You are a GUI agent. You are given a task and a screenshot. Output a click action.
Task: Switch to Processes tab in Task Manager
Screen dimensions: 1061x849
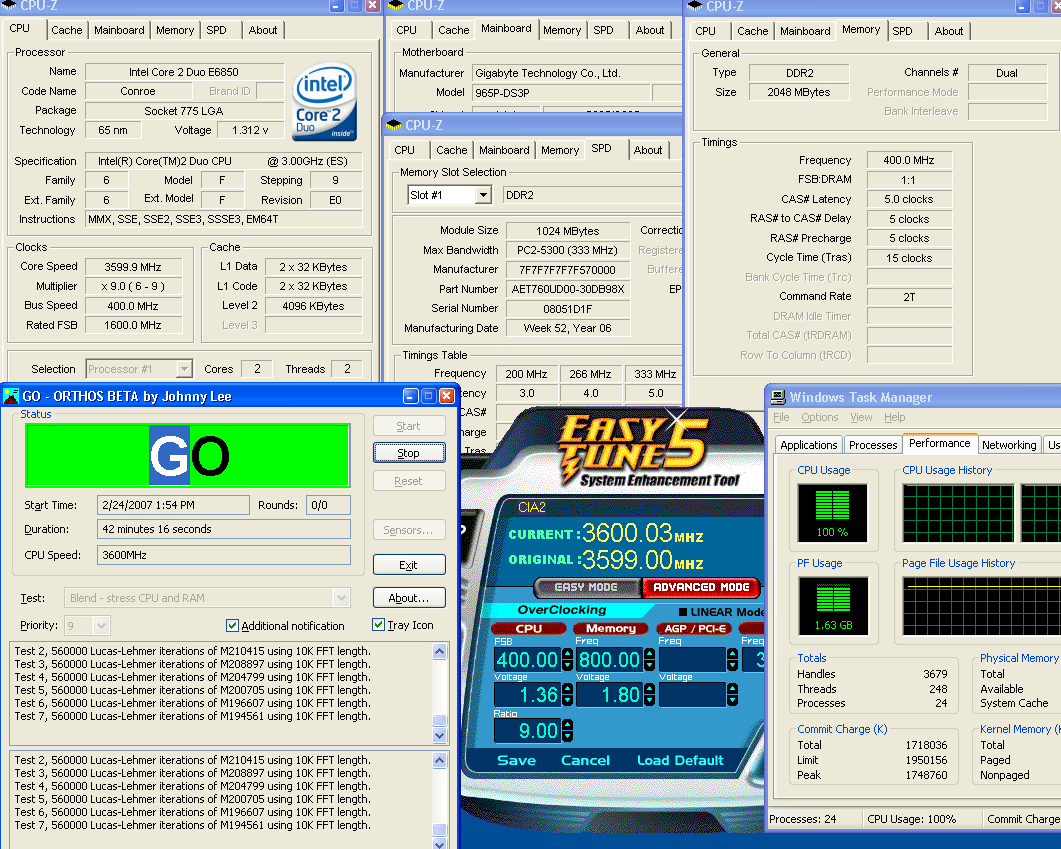(x=872, y=445)
